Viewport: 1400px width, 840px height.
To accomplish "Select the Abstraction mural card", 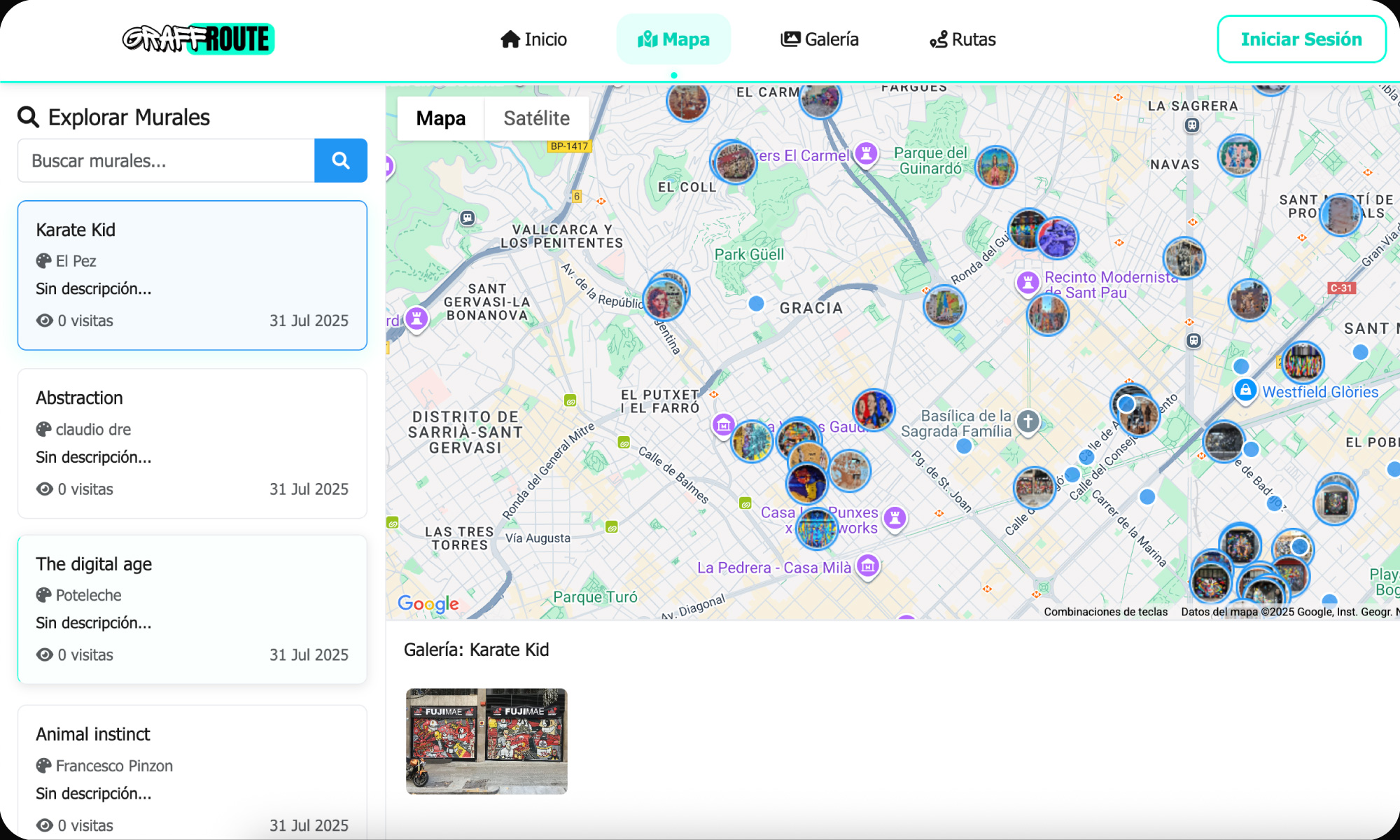I will (x=192, y=443).
